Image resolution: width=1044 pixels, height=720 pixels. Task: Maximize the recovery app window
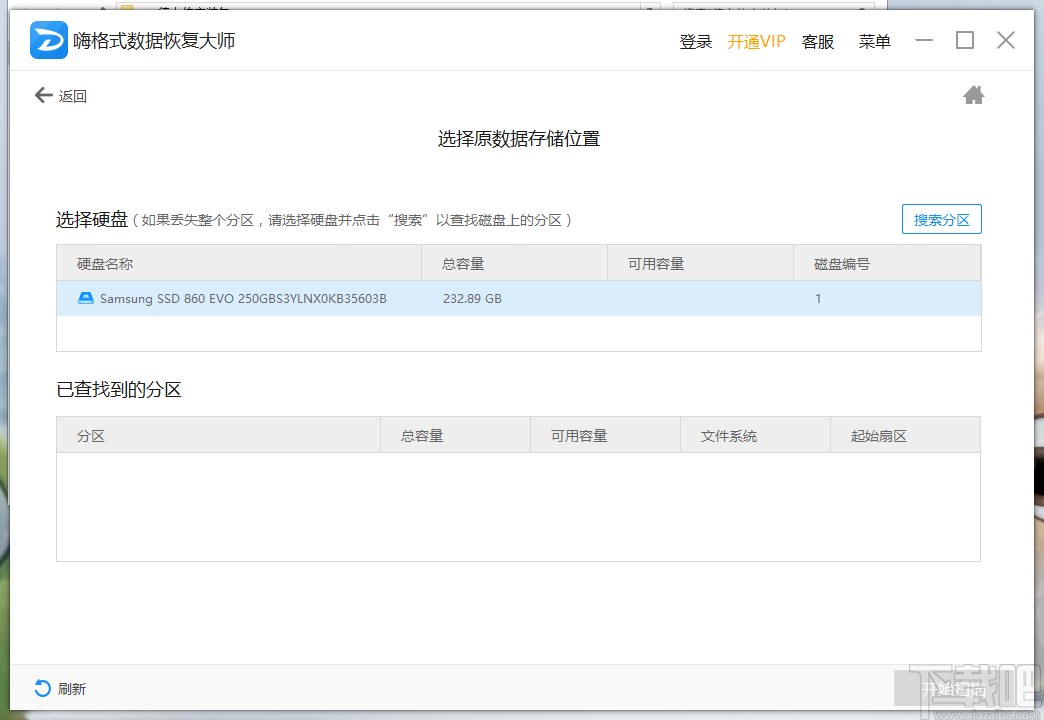(965, 41)
